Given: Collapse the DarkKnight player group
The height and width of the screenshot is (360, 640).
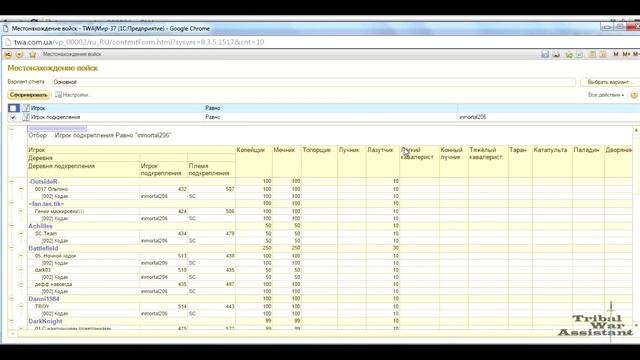Looking at the screenshot, I should [x=12, y=321].
